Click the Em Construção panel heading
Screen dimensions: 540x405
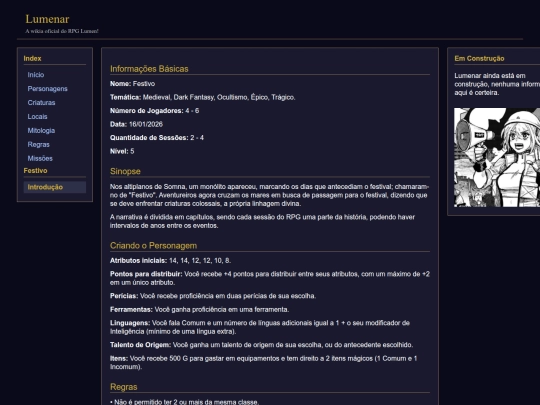479,59
